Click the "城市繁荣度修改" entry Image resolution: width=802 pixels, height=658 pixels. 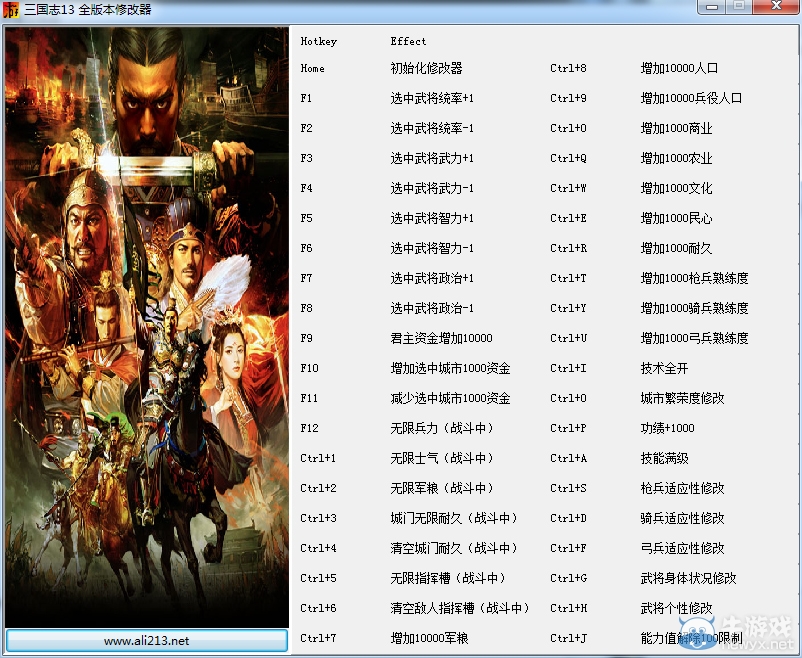pyautogui.click(x=683, y=398)
